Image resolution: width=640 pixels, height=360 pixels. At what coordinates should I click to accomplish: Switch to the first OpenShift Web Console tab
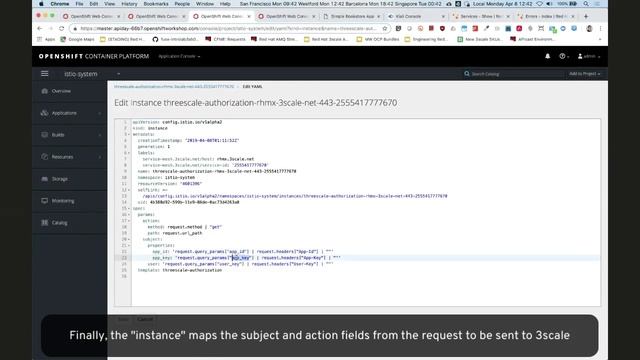tap(91, 16)
